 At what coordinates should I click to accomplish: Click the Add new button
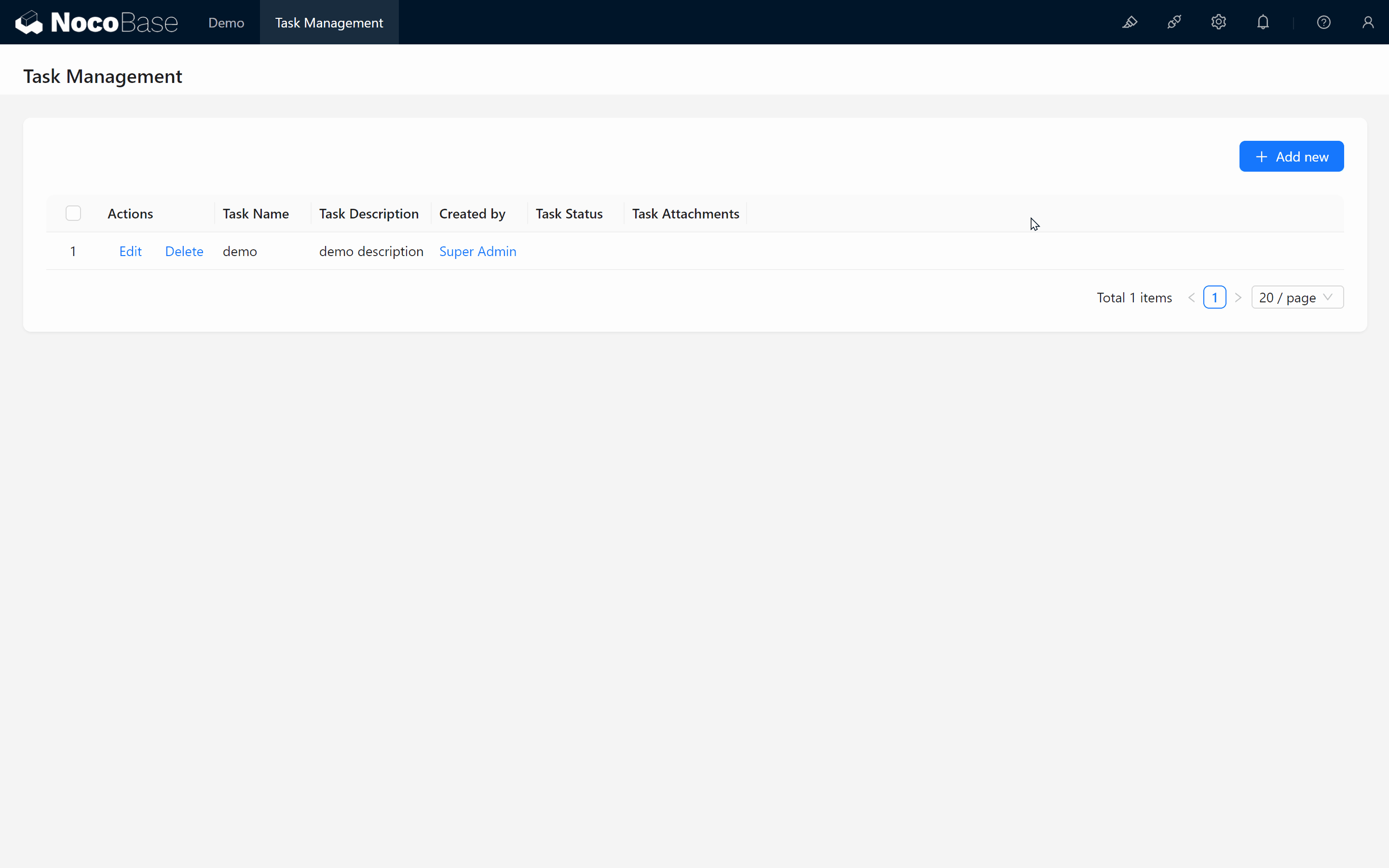pyautogui.click(x=1291, y=156)
